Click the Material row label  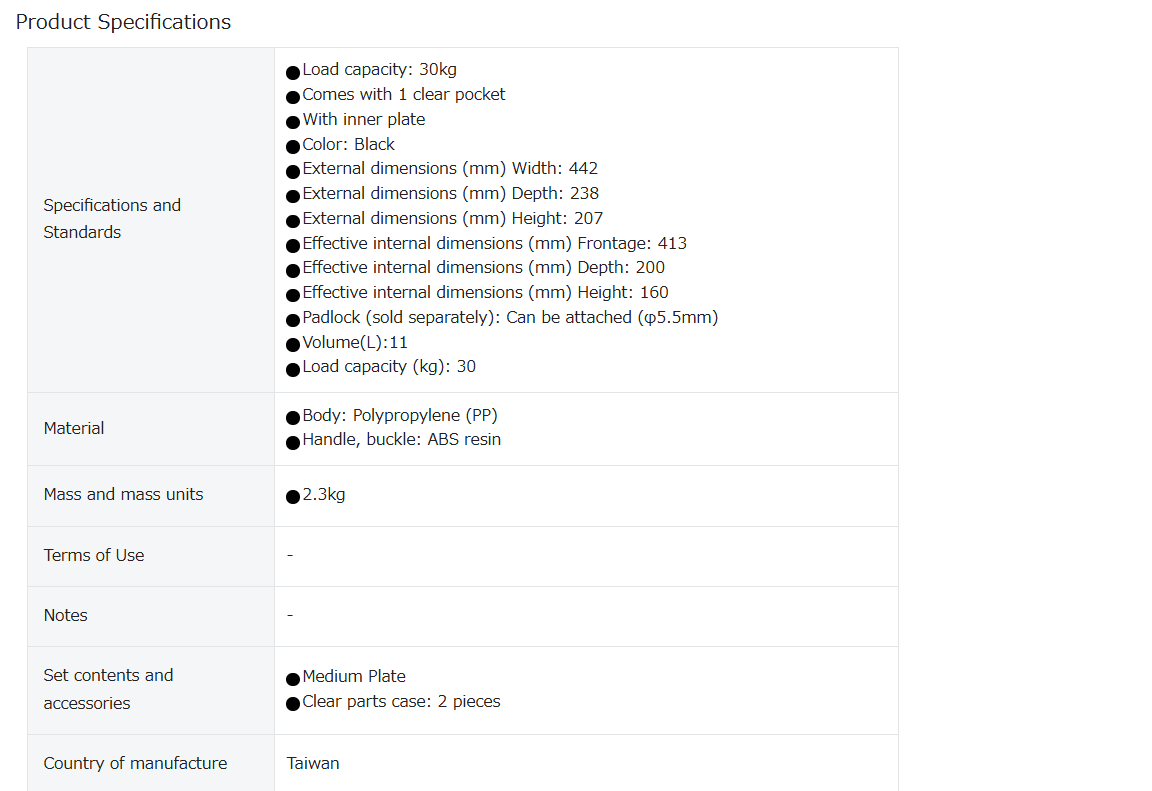(x=73, y=428)
